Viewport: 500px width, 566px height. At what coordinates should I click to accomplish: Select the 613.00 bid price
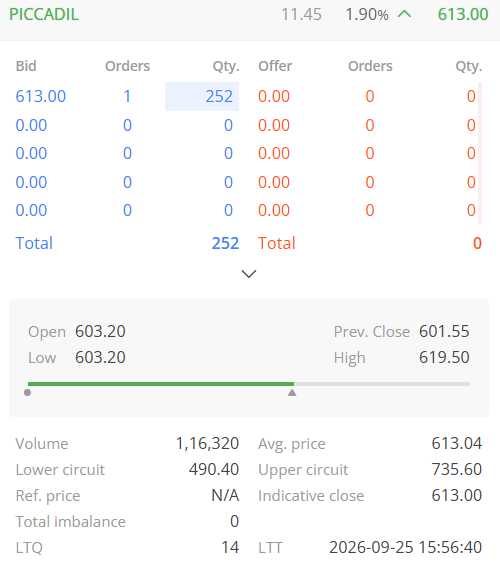pyautogui.click(x=41, y=96)
